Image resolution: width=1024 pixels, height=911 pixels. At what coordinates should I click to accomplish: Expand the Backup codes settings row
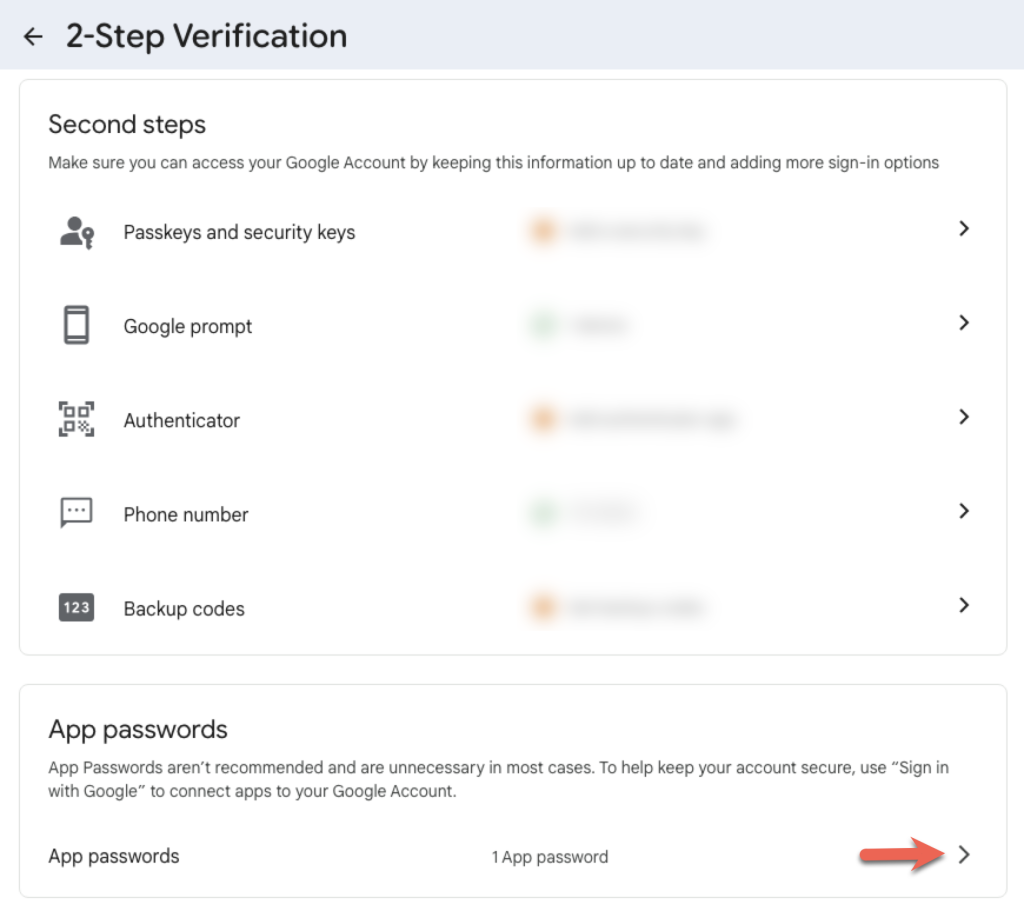tap(963, 605)
